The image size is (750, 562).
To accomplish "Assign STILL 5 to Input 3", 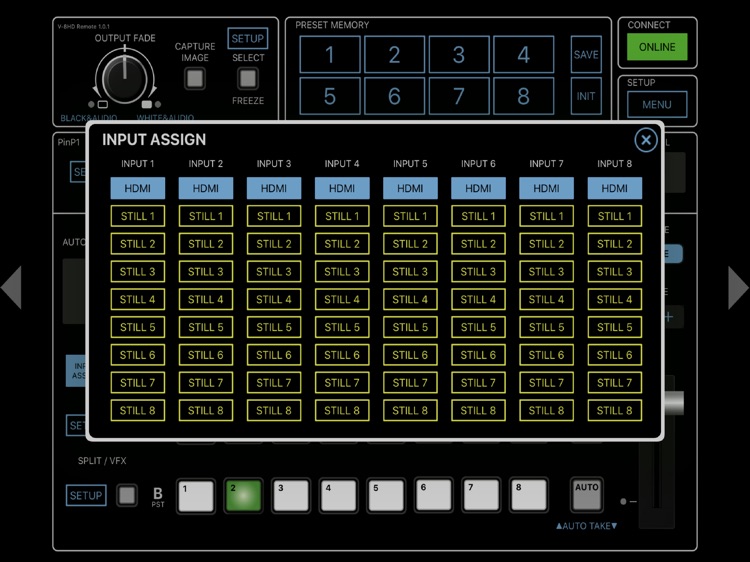I will pyautogui.click(x=274, y=327).
